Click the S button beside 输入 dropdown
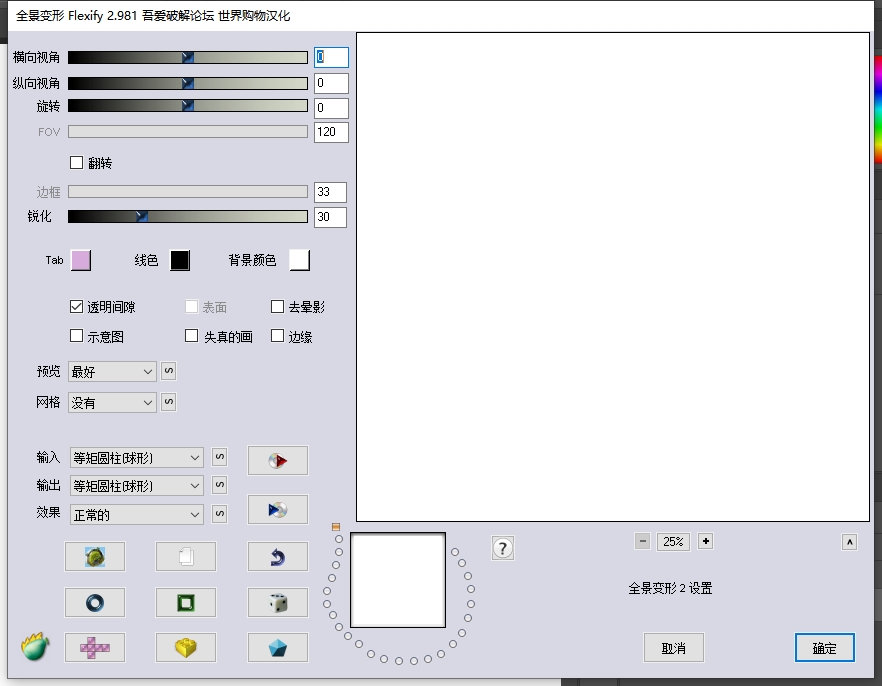Viewport: 882px width, 686px height. (x=219, y=457)
